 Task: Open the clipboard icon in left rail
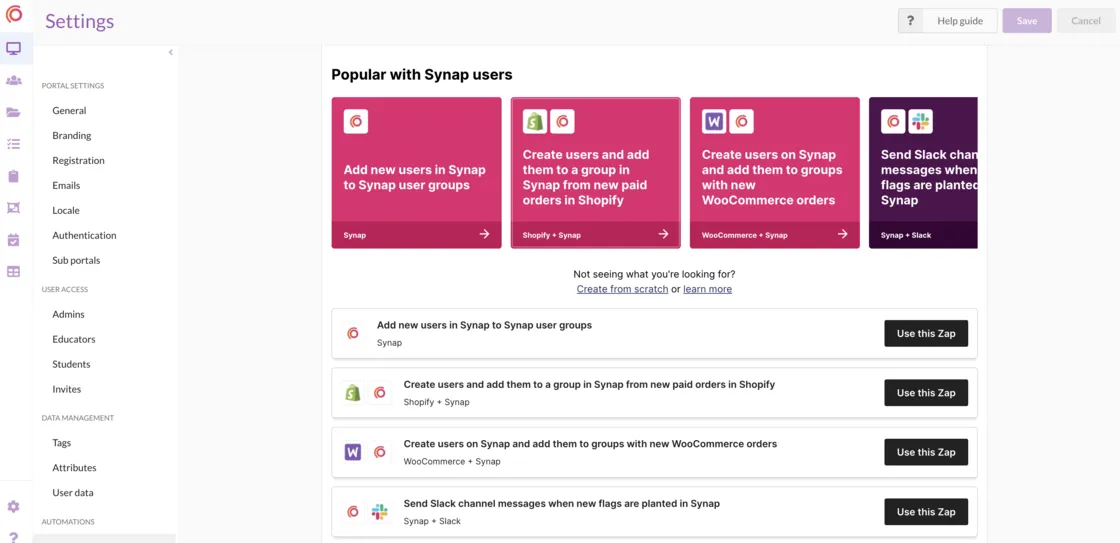point(14,176)
